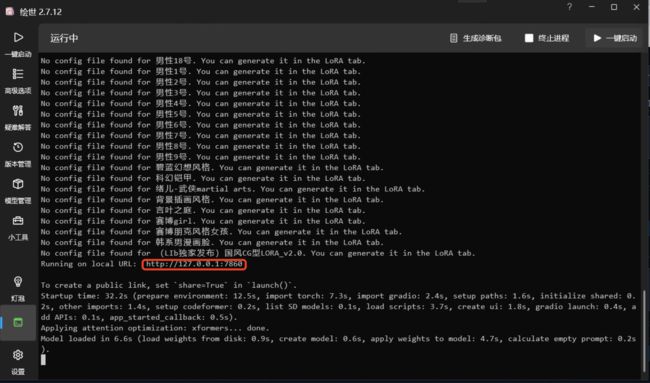Image resolution: width=650 pixels, height=383 pixels.
Task: Minimize the 绘世 launcher window
Action: pos(592,7)
